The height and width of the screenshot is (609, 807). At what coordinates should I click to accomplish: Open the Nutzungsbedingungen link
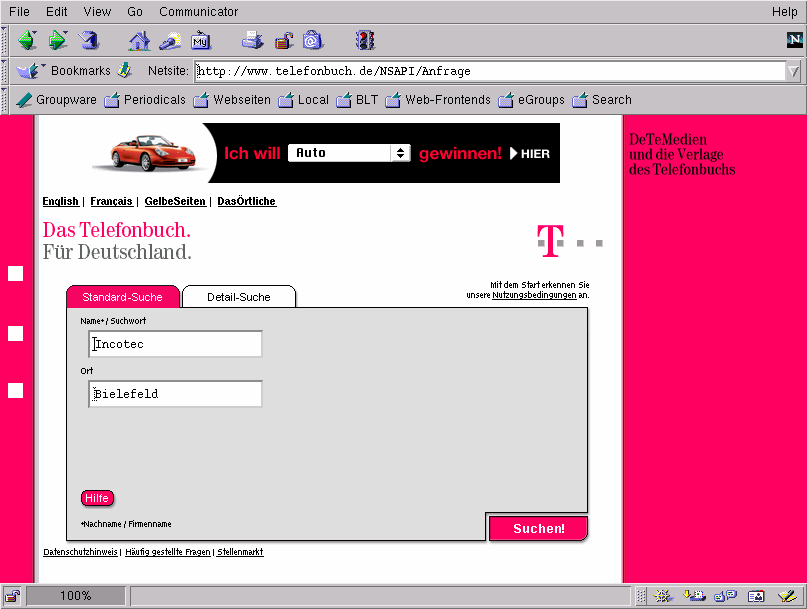[534, 295]
